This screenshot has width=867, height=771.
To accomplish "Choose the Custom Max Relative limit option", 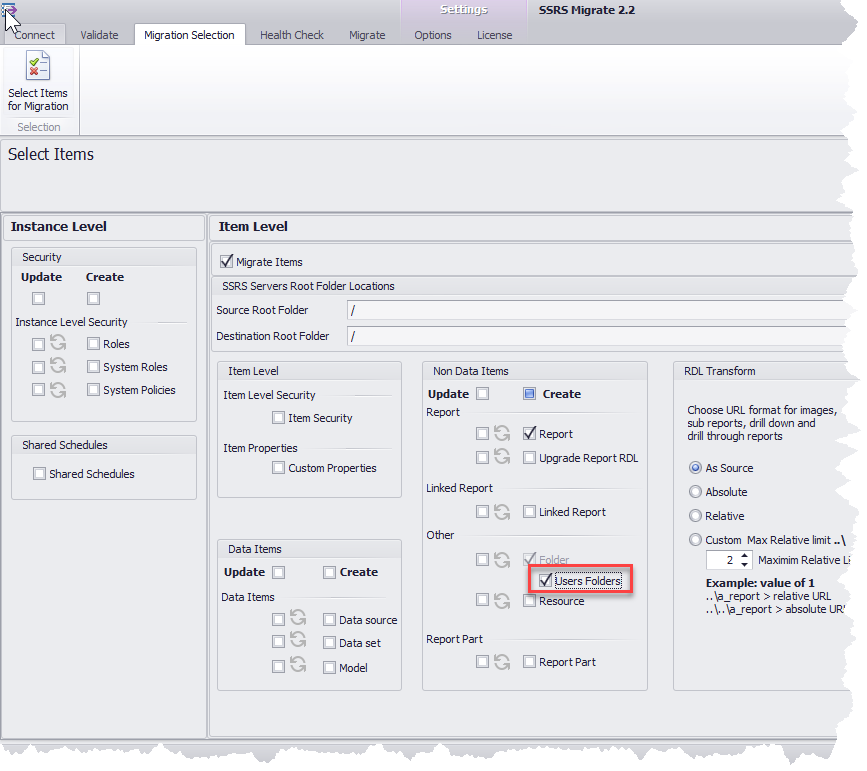I will [x=696, y=539].
